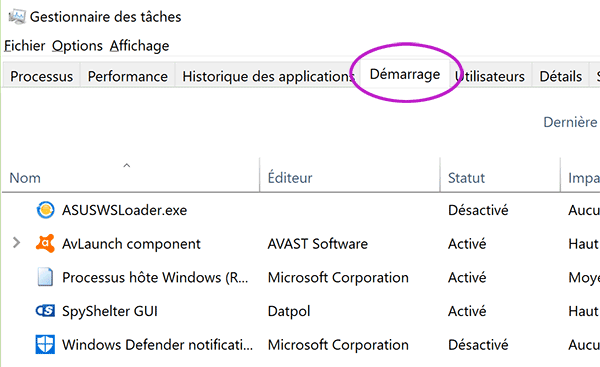Click the Dernière label near the right edge
Viewport: 600px width, 367px height.
click(x=571, y=122)
